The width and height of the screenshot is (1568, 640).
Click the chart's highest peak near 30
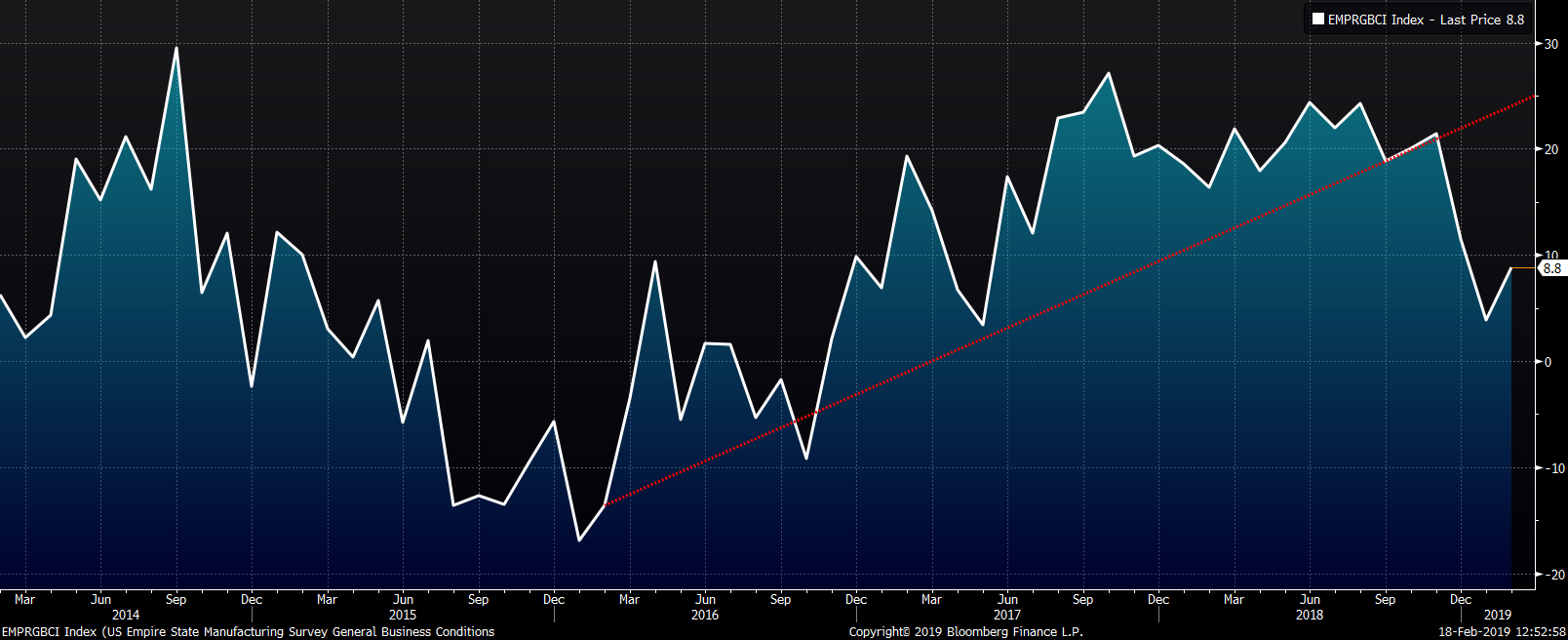point(176,48)
